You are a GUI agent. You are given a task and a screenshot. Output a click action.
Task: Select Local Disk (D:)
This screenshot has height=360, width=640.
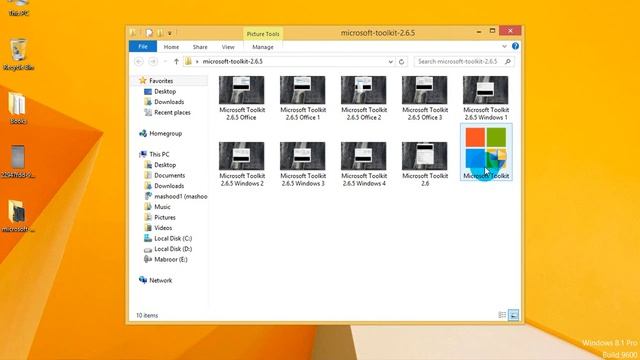point(173,249)
